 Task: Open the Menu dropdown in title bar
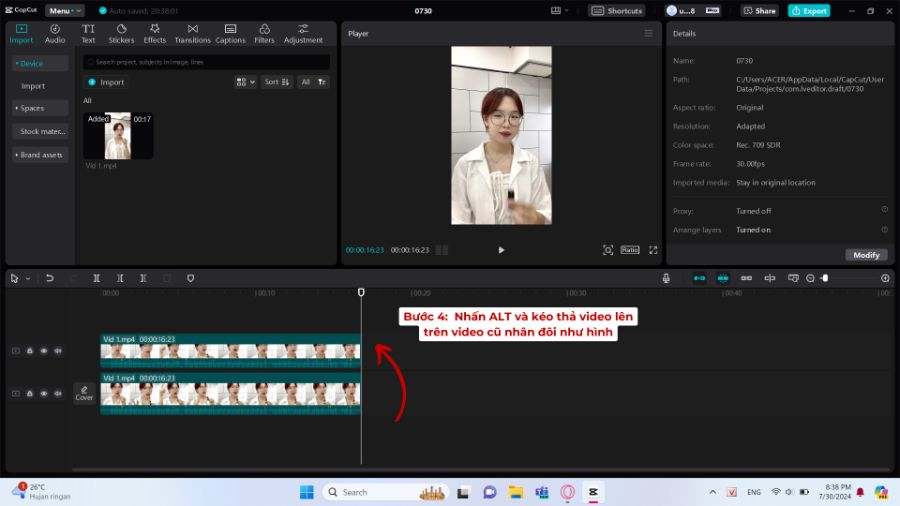pyautogui.click(x=64, y=10)
